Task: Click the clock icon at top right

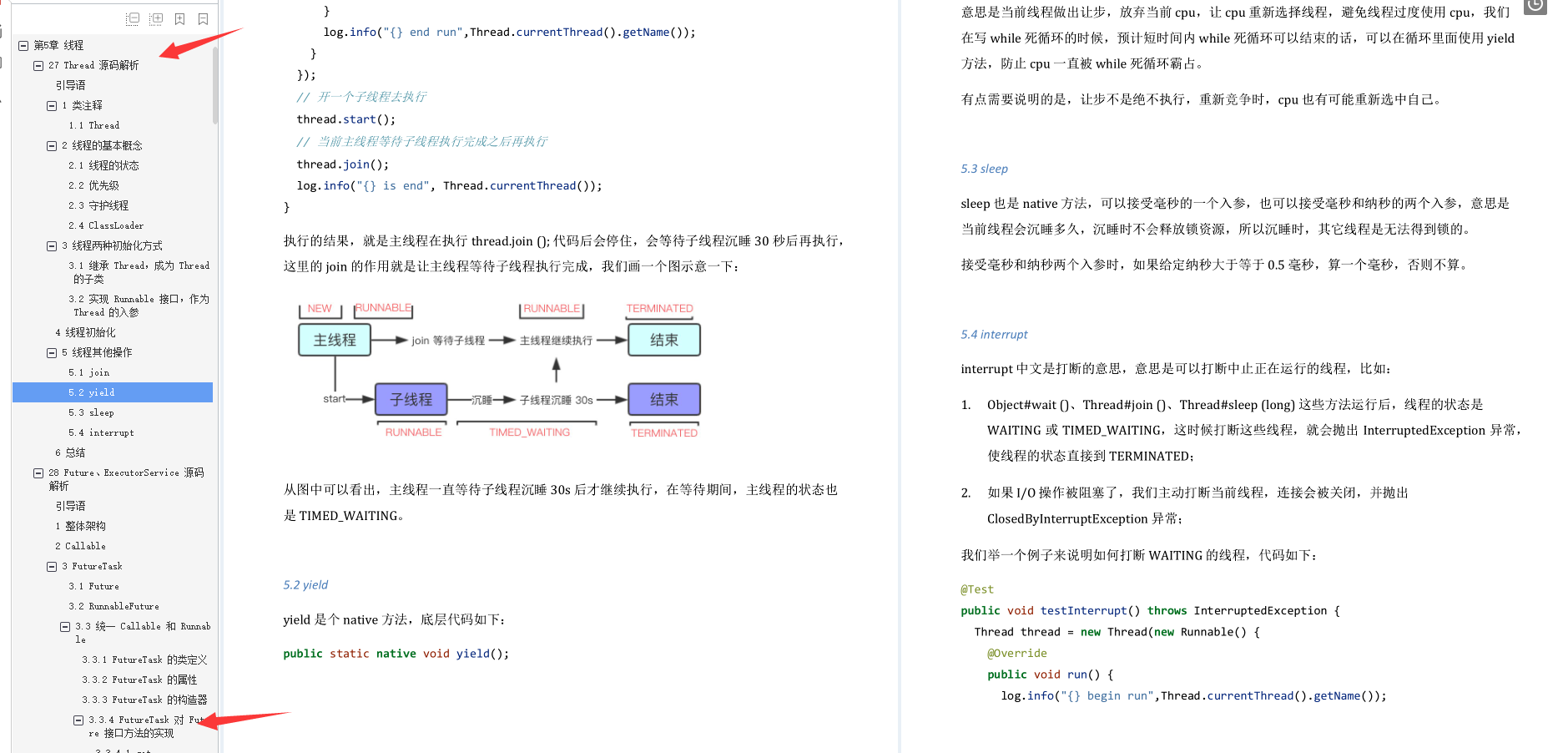Action: click(x=1535, y=6)
